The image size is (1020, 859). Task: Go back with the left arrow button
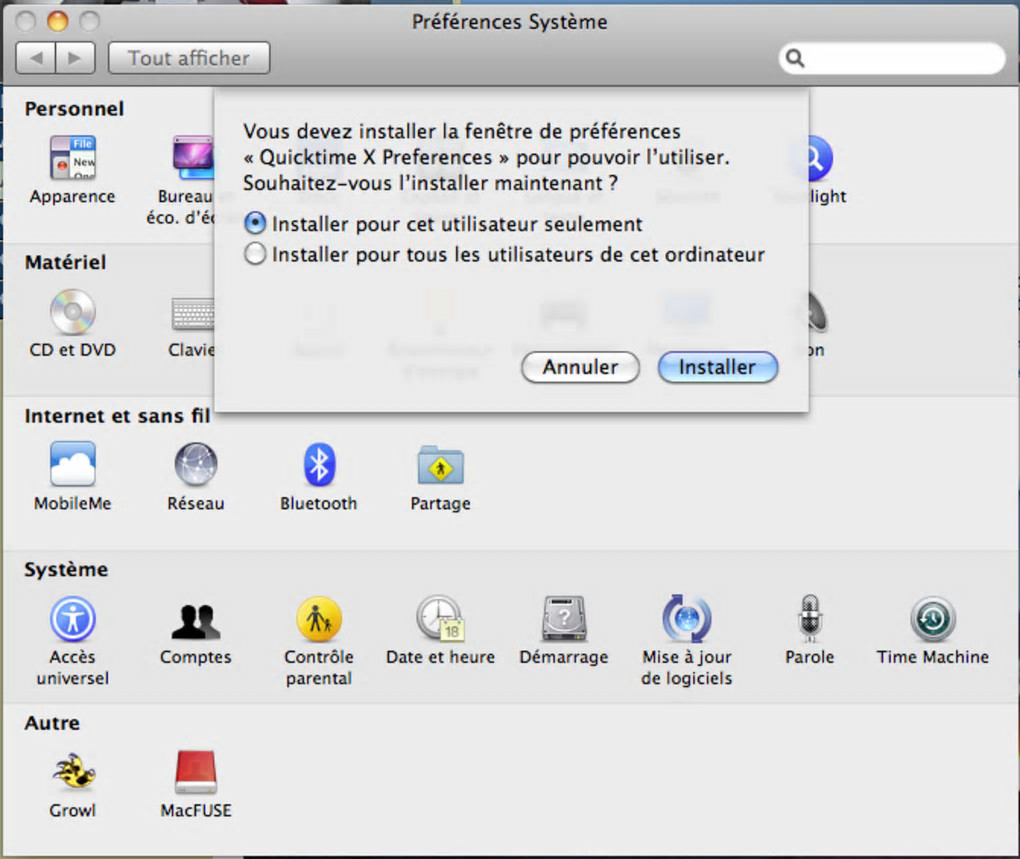[36, 58]
